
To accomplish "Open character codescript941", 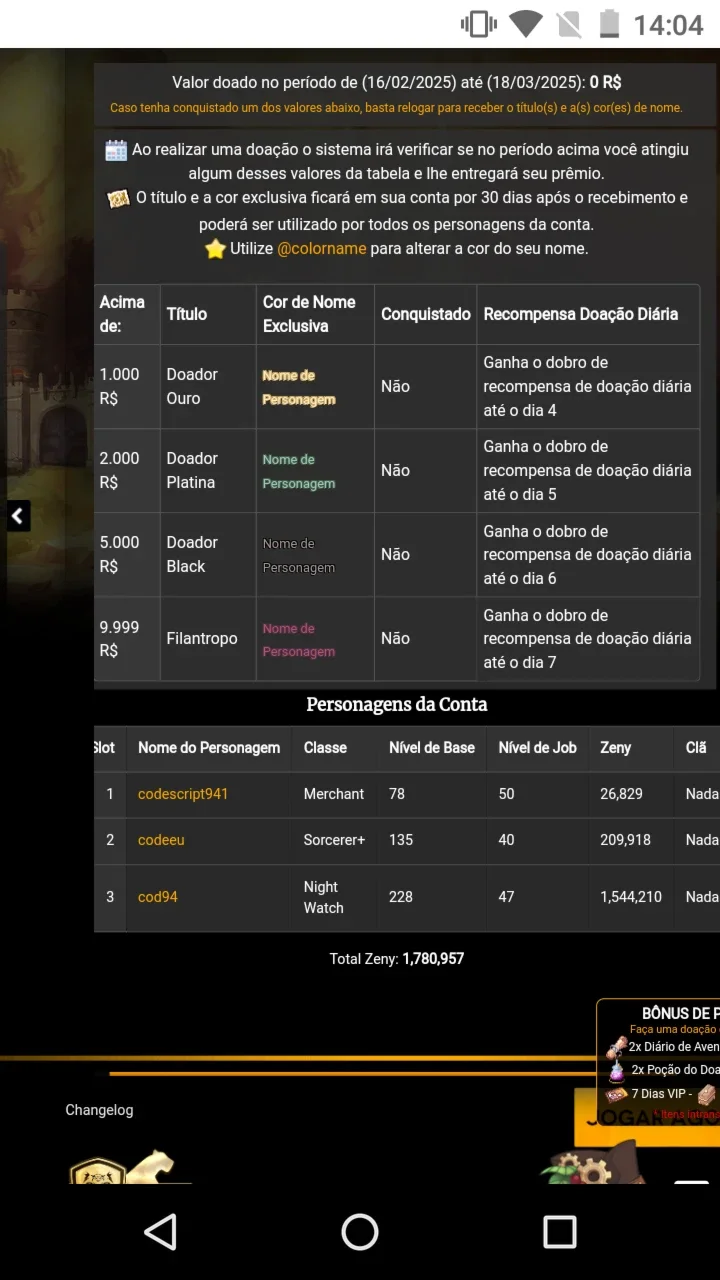I will [183, 794].
